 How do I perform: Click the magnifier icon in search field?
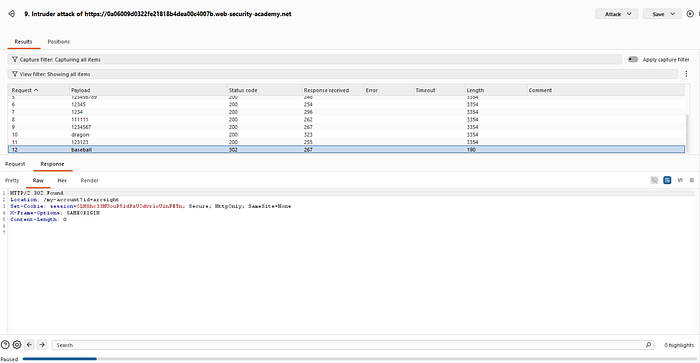coord(648,345)
